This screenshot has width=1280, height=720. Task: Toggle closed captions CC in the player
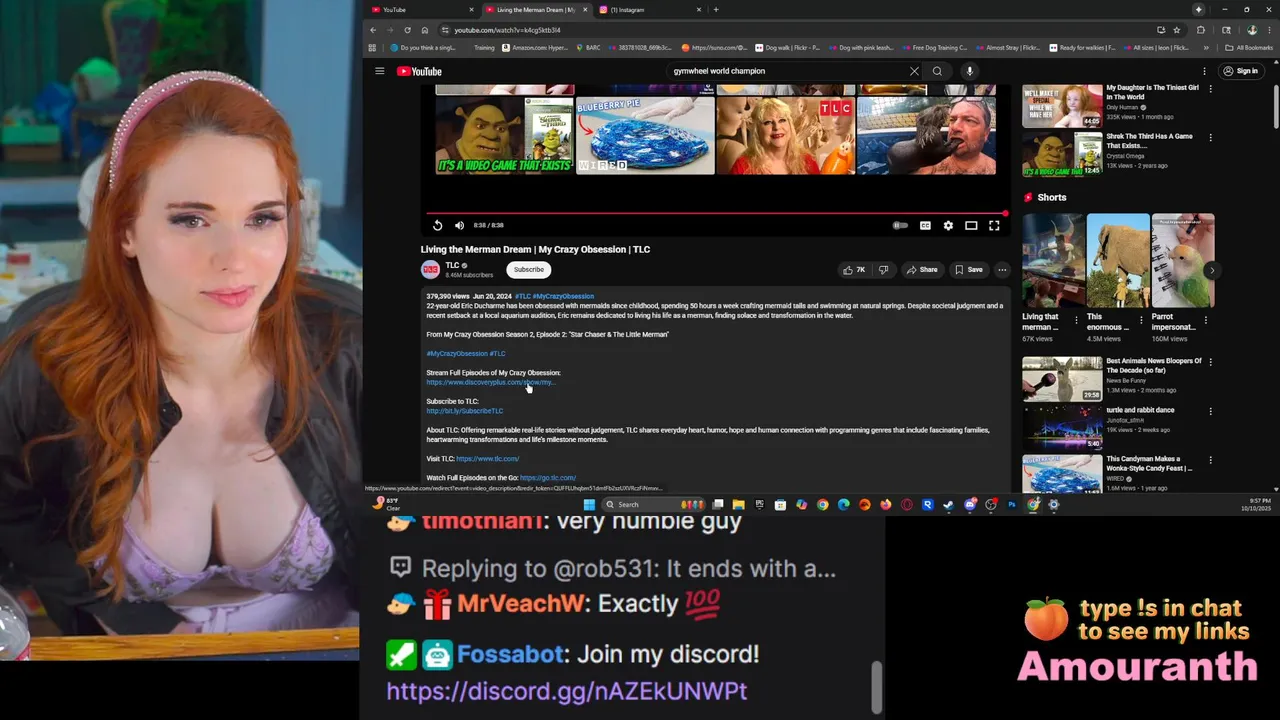tap(925, 225)
